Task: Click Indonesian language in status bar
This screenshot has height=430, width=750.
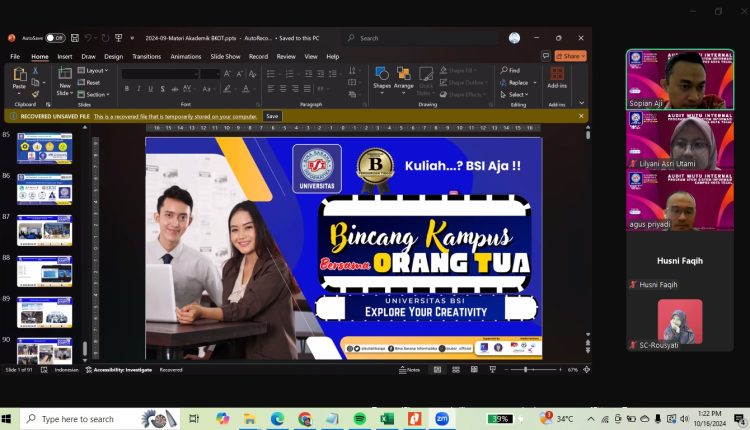Action: tap(66, 370)
